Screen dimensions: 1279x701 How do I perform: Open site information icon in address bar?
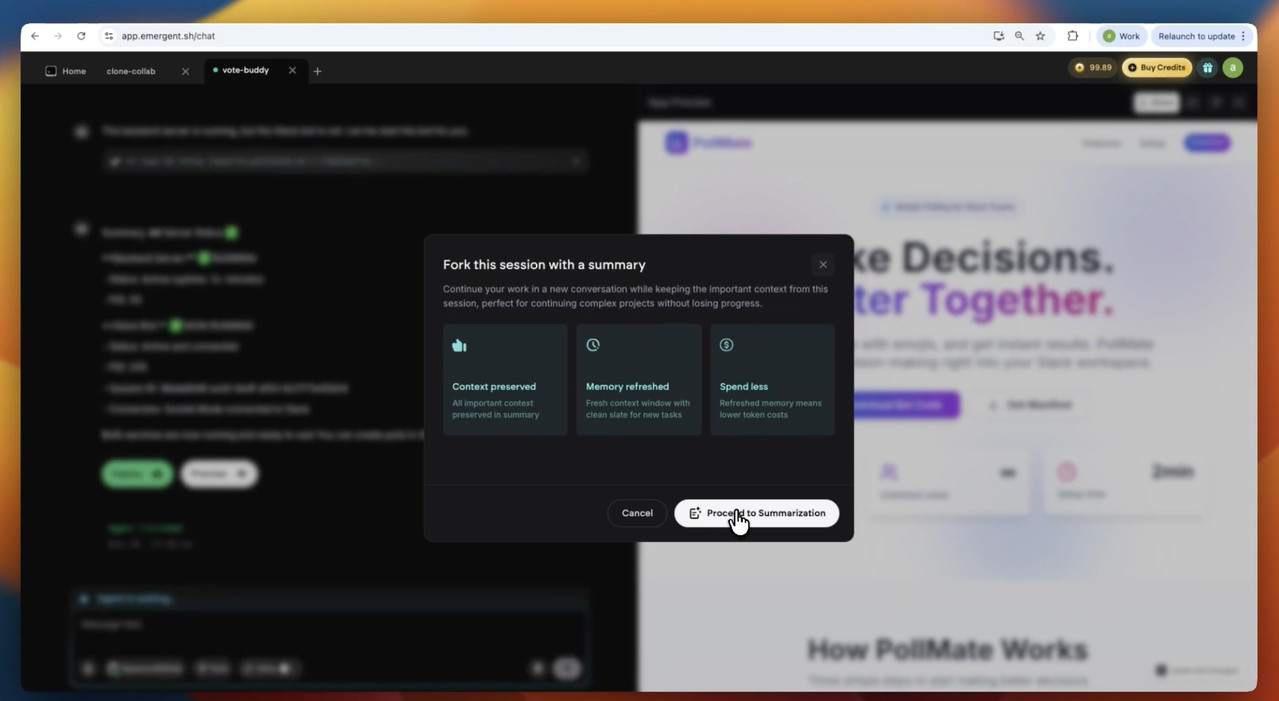click(x=109, y=36)
